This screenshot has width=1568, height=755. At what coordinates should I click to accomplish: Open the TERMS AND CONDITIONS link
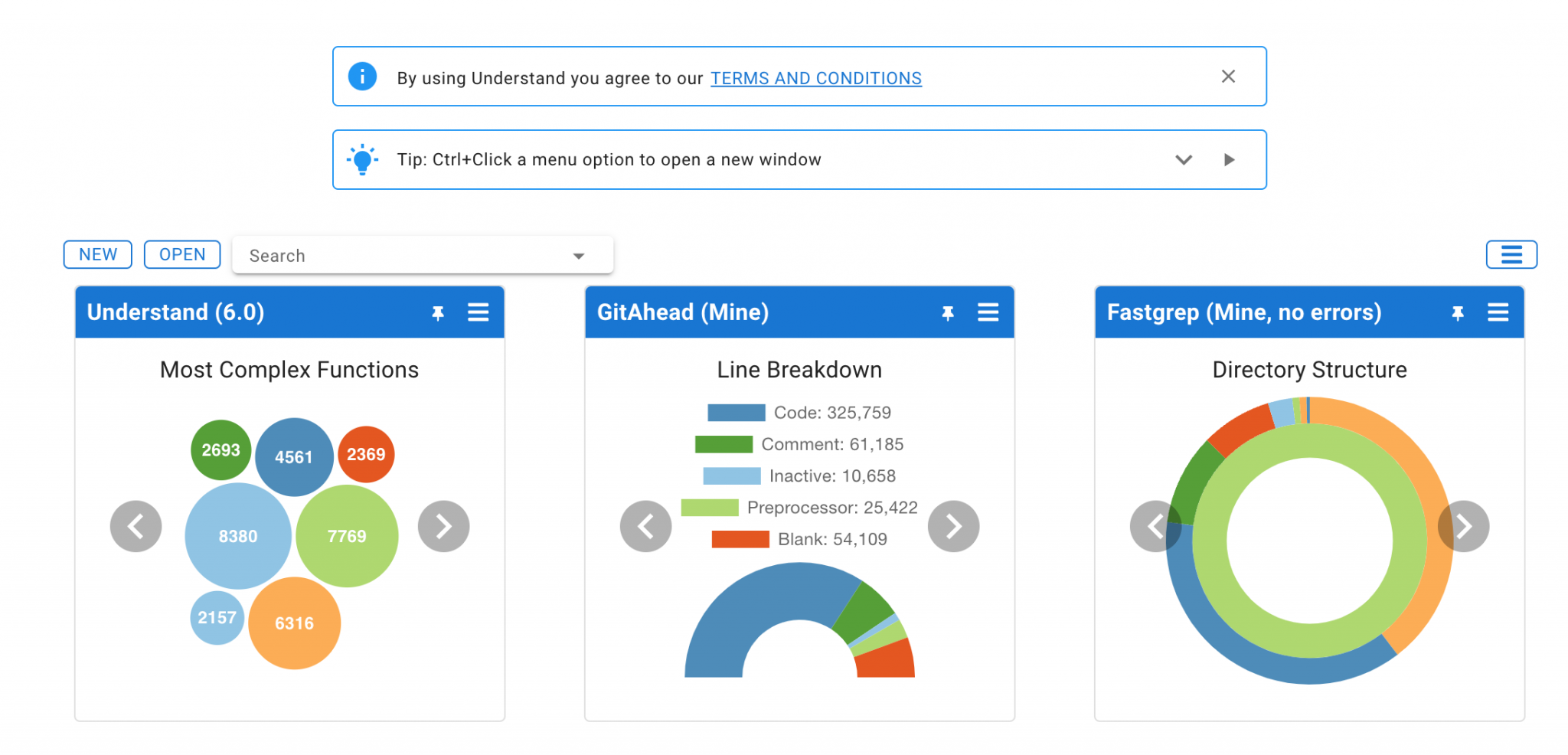pos(815,78)
